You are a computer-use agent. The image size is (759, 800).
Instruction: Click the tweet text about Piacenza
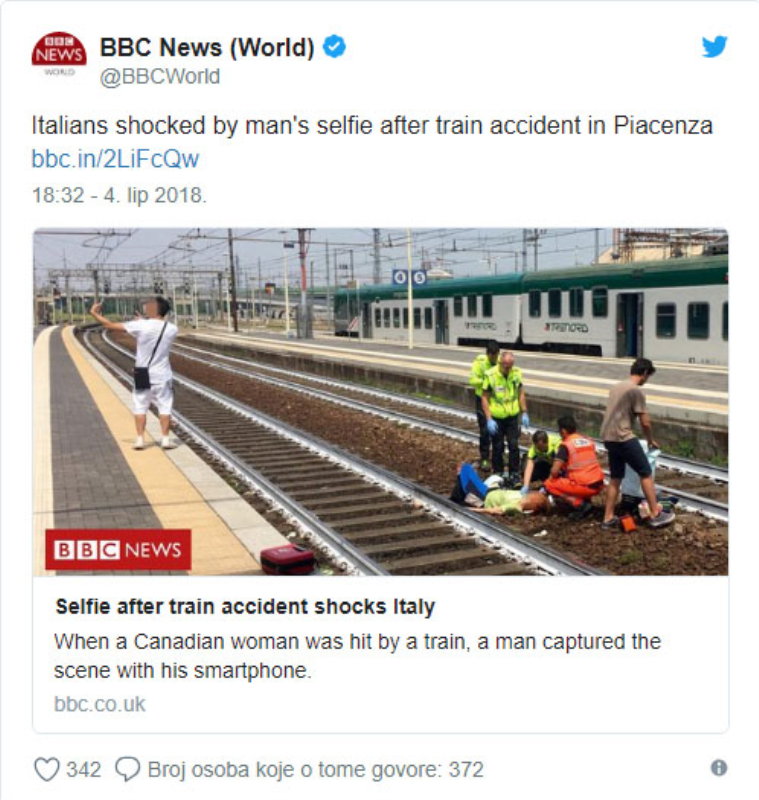372,126
